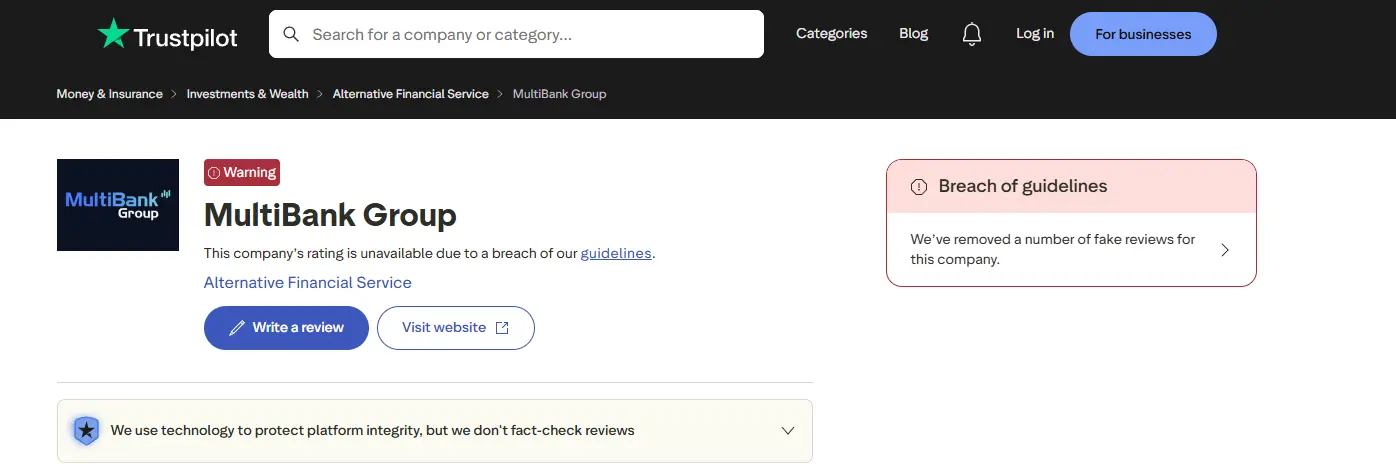Expand the Breach of guidelines header
This screenshot has height=476, width=1396.
[x=1071, y=187]
